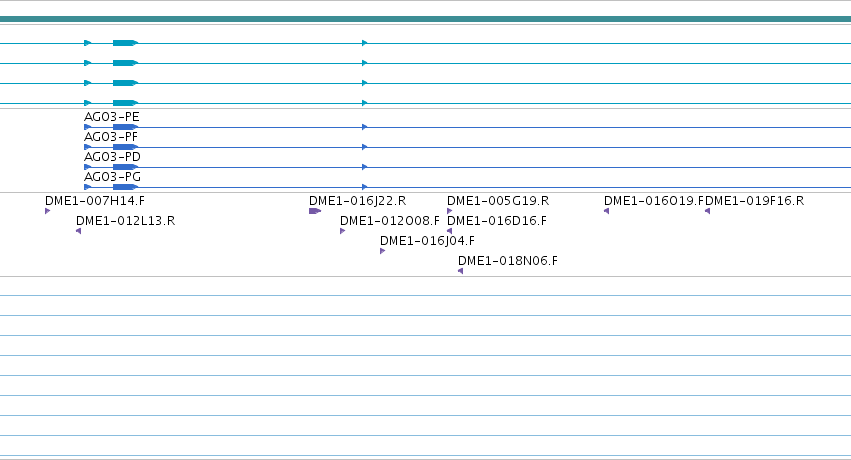851x460 pixels.
Task: Click the DME1-005G19.R feature label
Action: 498,201
